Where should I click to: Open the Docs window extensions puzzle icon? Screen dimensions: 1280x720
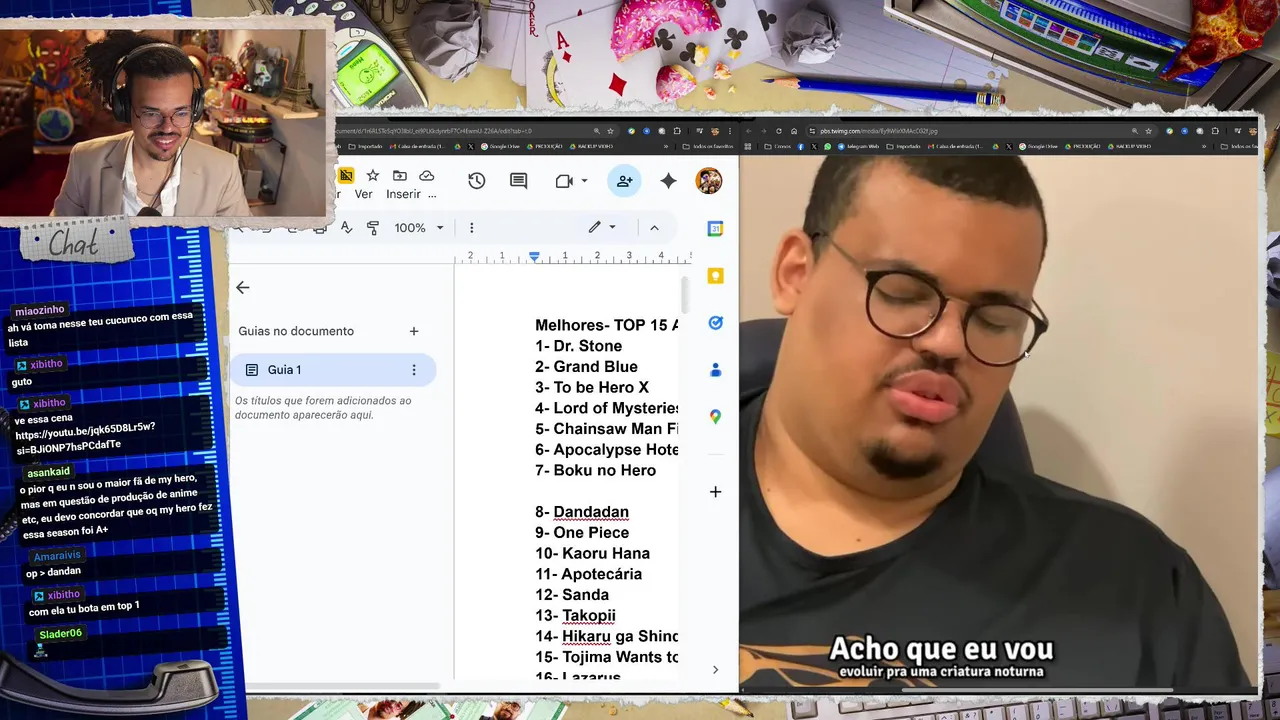(x=677, y=131)
